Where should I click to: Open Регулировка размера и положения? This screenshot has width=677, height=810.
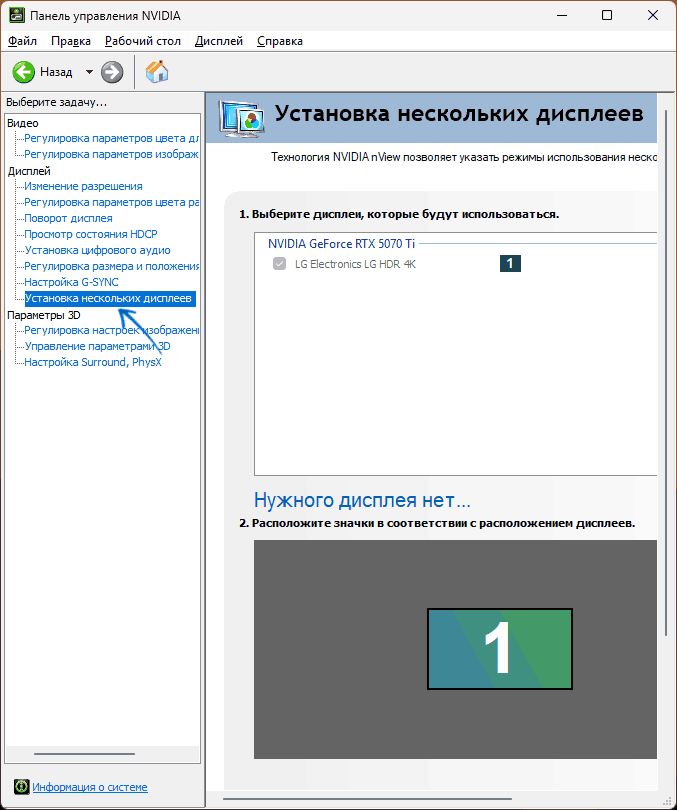click(x=112, y=266)
